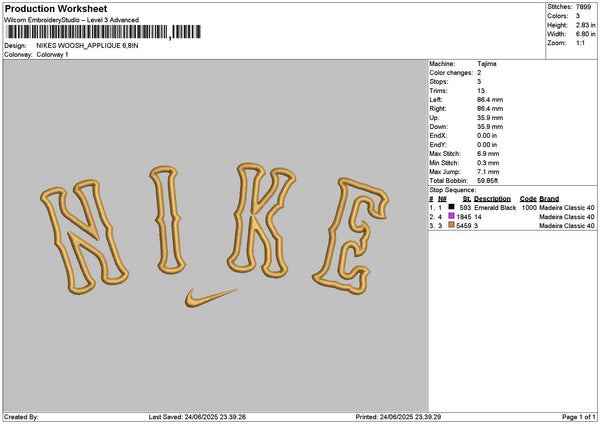This screenshot has width=600, height=424.
Task: Click Madeira Classic 40 in the 5459 row
Action: 567,226
